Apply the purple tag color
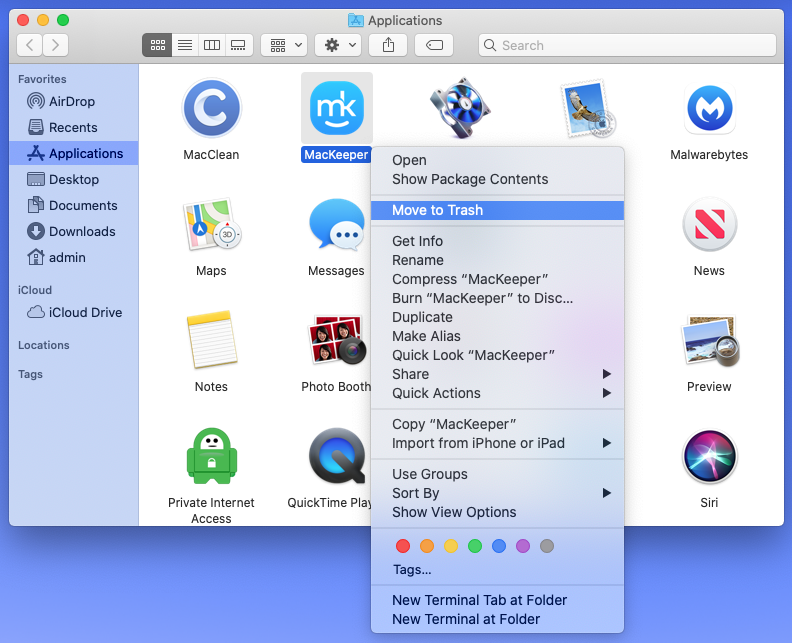Screen dimensions: 792x643 click(x=523, y=546)
